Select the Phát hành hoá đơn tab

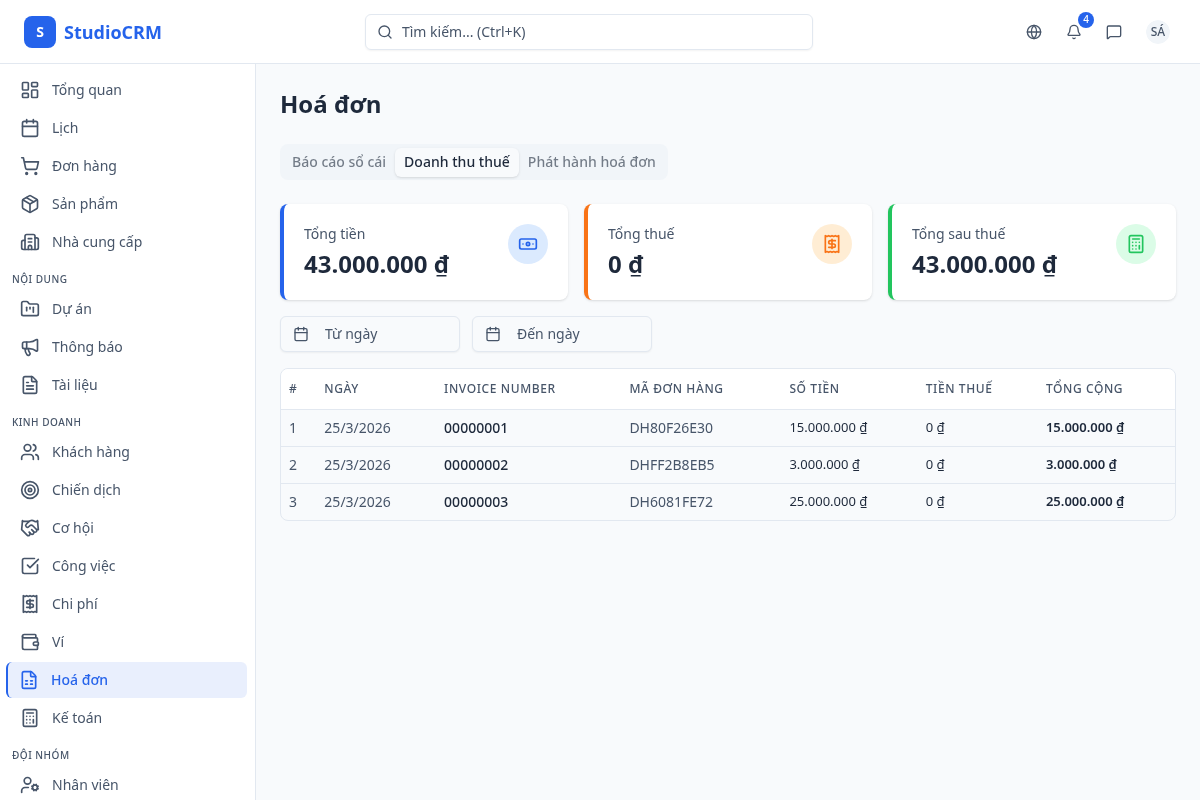591,162
